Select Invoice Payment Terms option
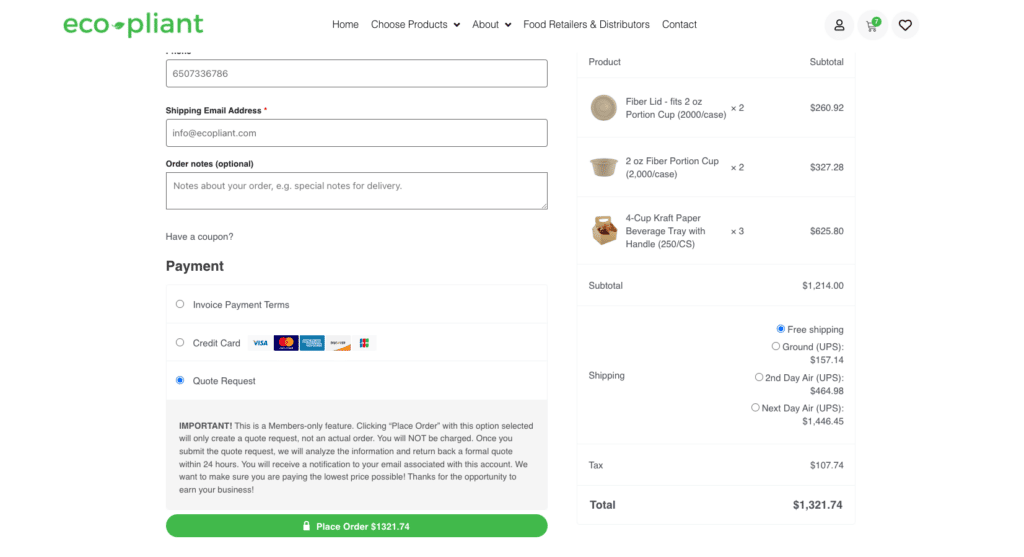Viewport: 1024px width, 557px height. (180, 304)
